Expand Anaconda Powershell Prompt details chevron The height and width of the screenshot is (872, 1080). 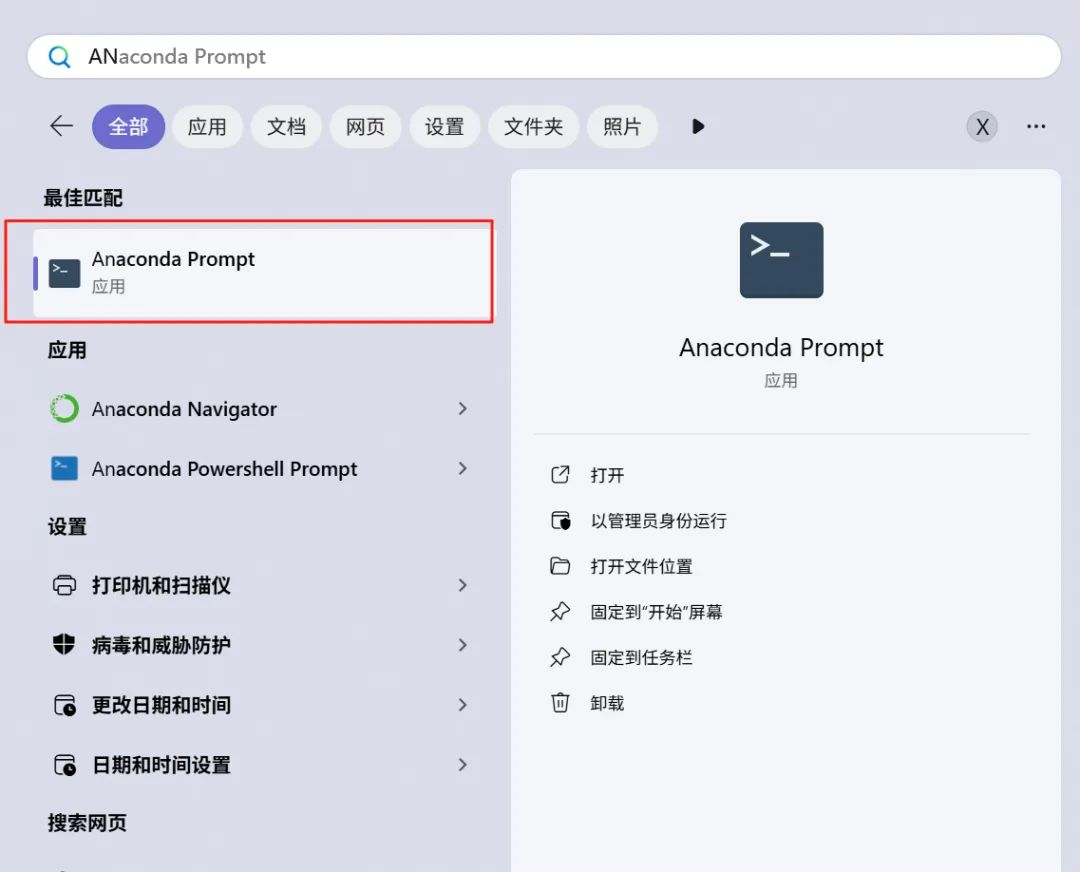coord(462,468)
